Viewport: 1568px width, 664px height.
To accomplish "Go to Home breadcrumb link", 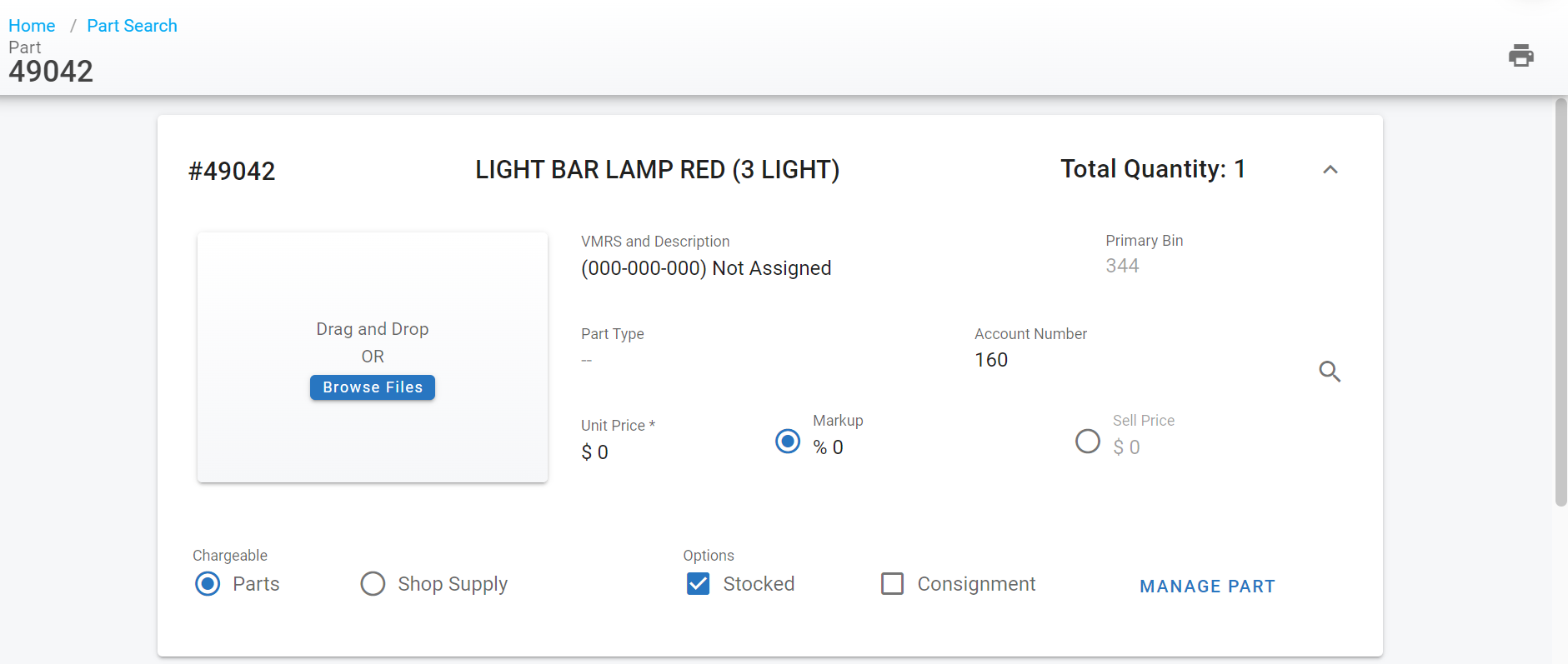I will tap(32, 26).
